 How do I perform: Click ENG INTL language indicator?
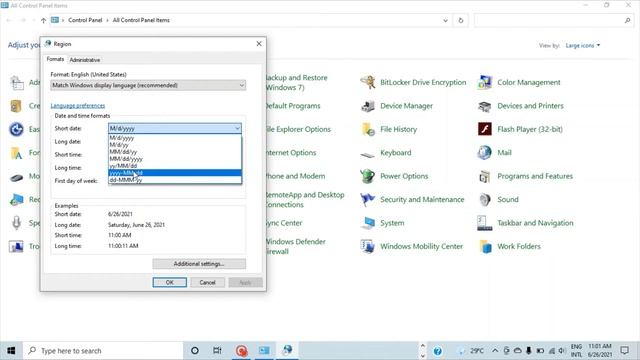point(576,351)
